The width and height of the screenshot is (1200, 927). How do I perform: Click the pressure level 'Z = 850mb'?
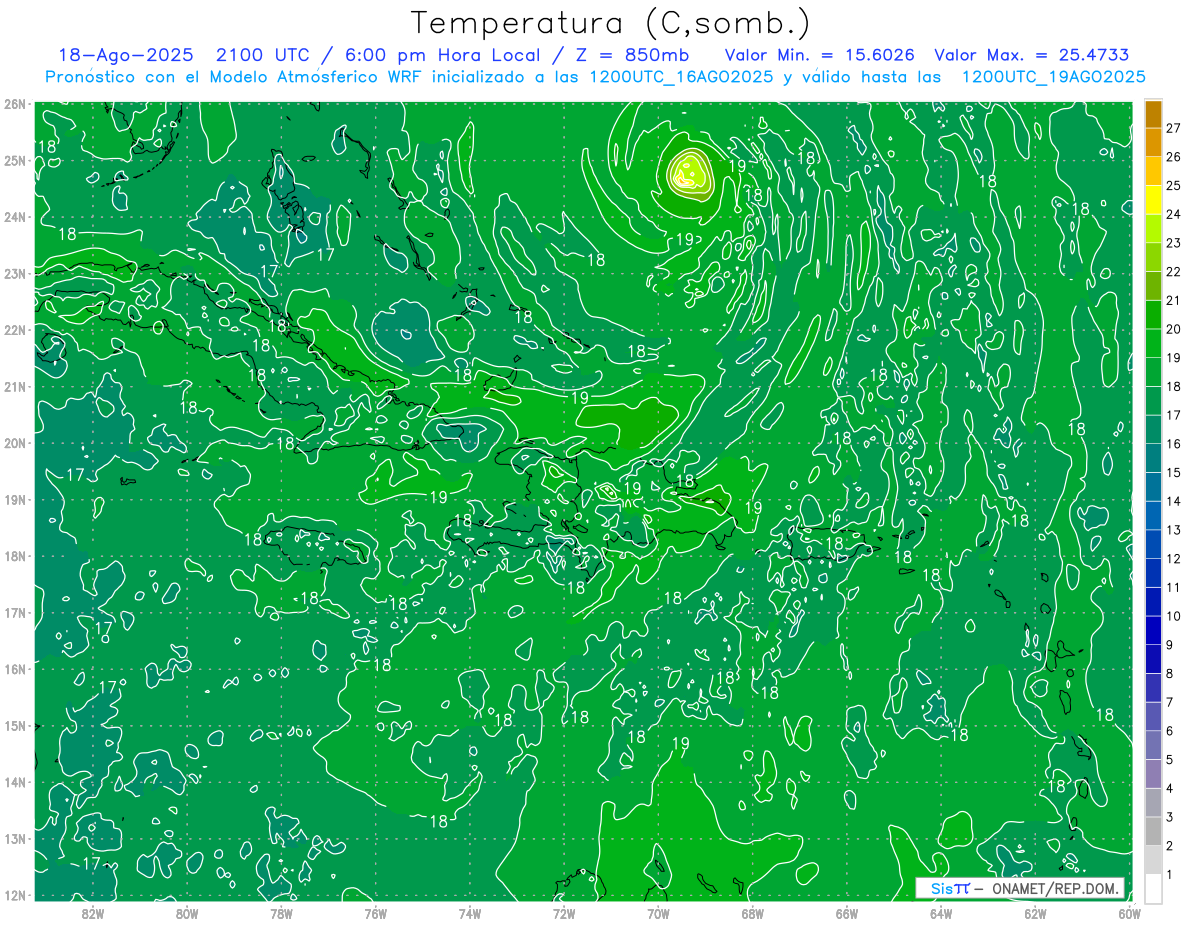click(632, 55)
